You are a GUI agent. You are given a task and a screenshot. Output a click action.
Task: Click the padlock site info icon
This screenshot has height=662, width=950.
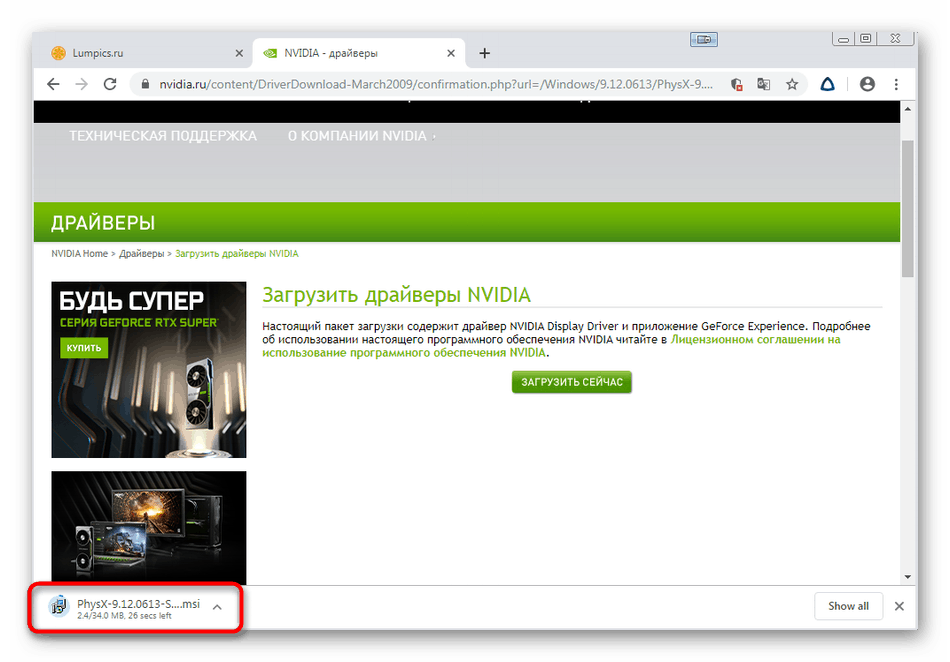point(145,84)
